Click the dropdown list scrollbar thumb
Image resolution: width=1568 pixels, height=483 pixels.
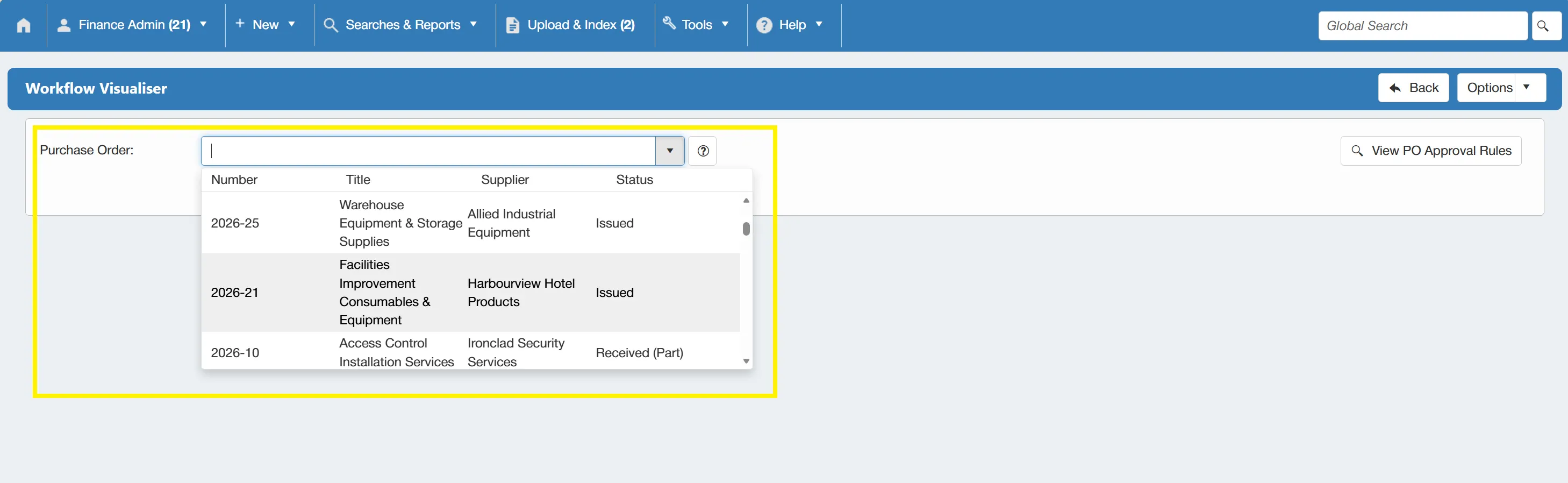(746, 229)
